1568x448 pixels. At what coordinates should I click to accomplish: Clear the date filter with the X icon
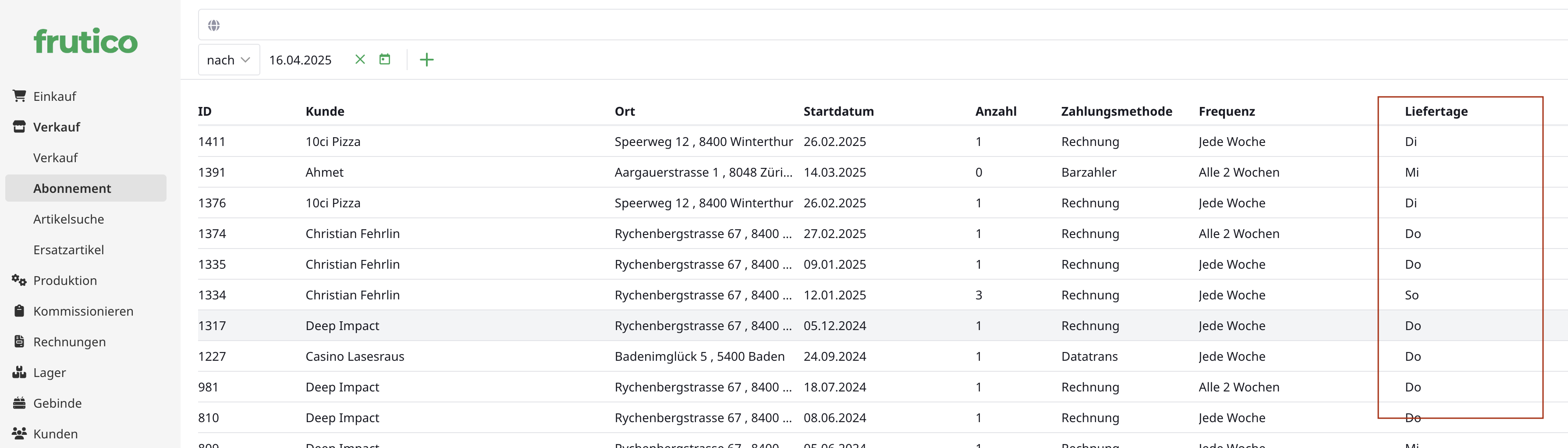[359, 59]
